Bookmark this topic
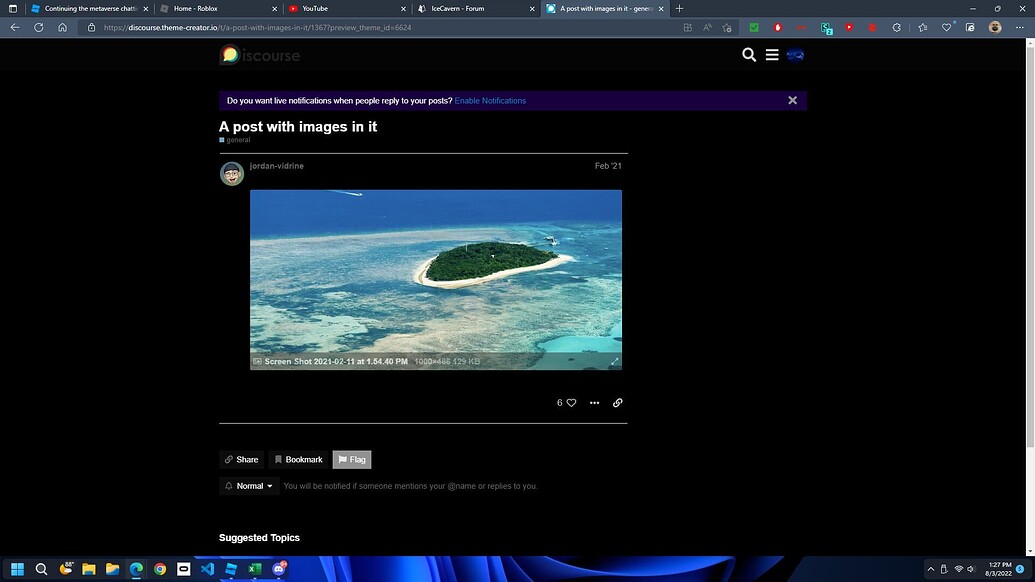This screenshot has height=582, width=1035. tap(298, 460)
